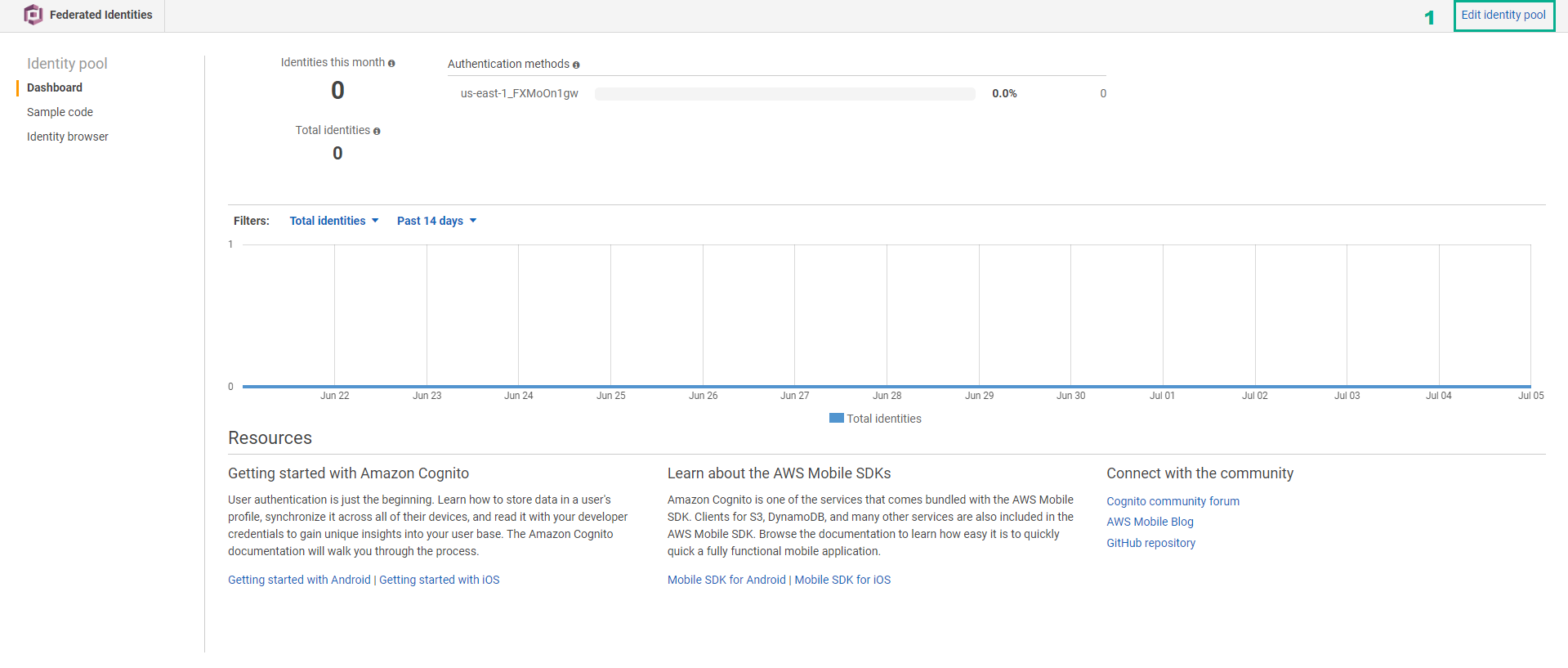Click the 0.0% authentication percentage value
1568x668 pixels.
[x=1004, y=93]
